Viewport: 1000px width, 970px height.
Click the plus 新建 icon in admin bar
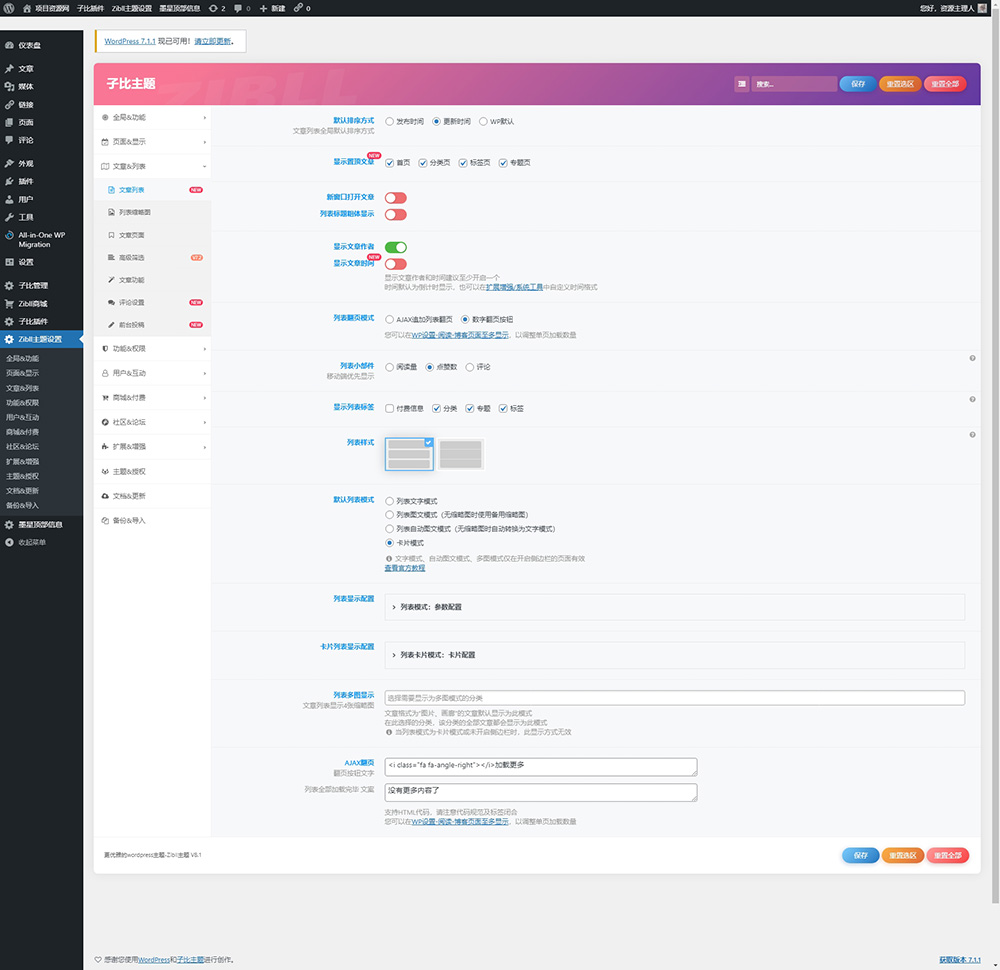263,8
